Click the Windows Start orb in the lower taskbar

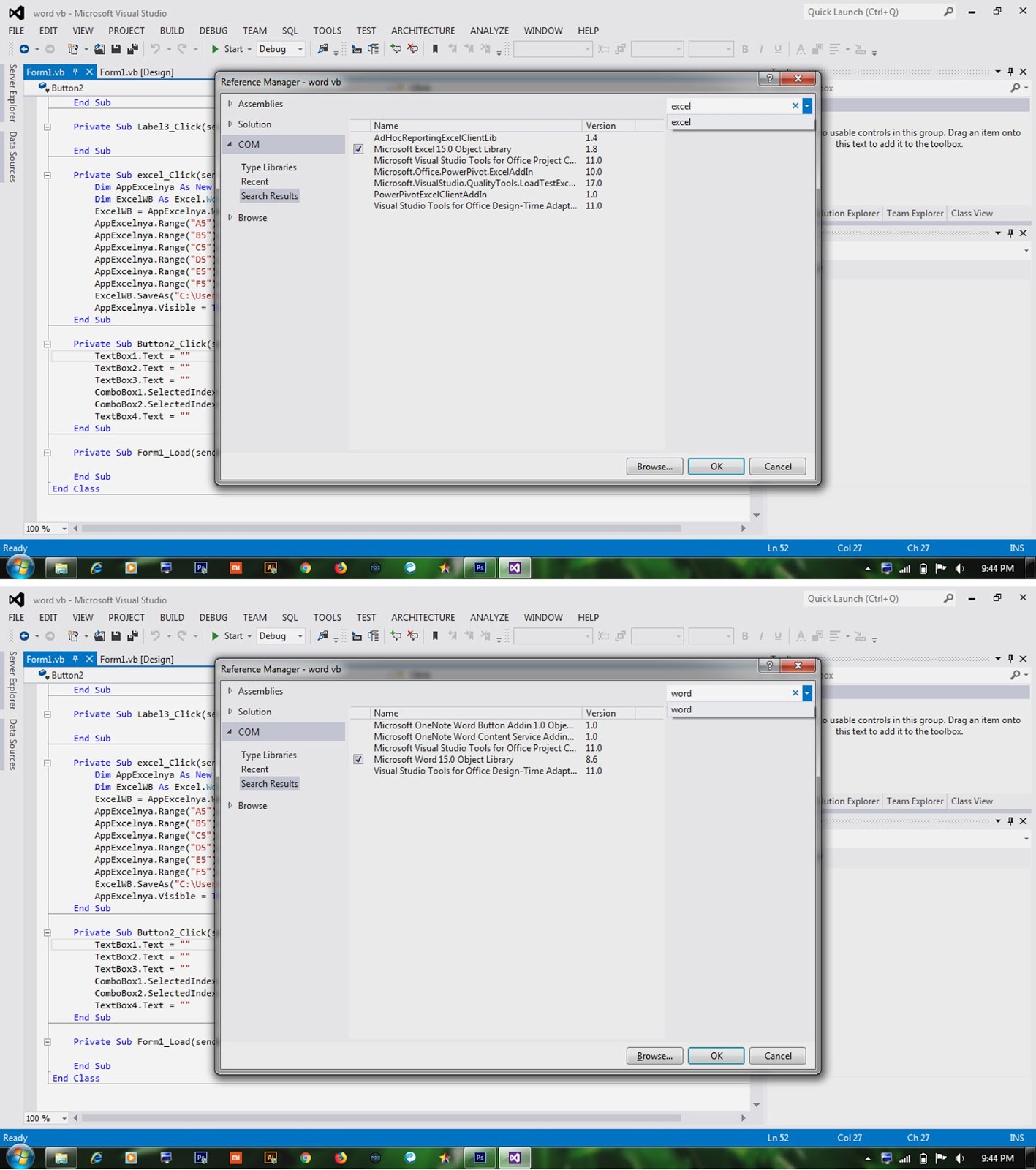tap(20, 1157)
